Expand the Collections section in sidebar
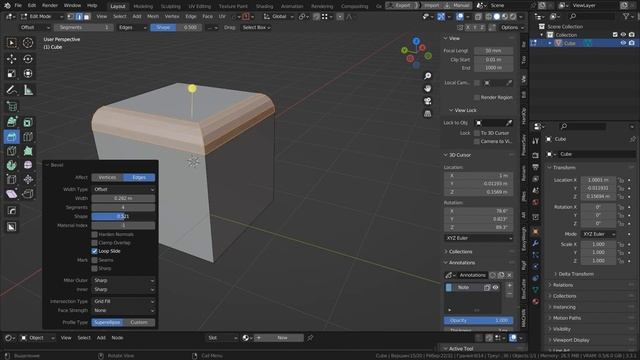This screenshot has width=640, height=360. 460,252
